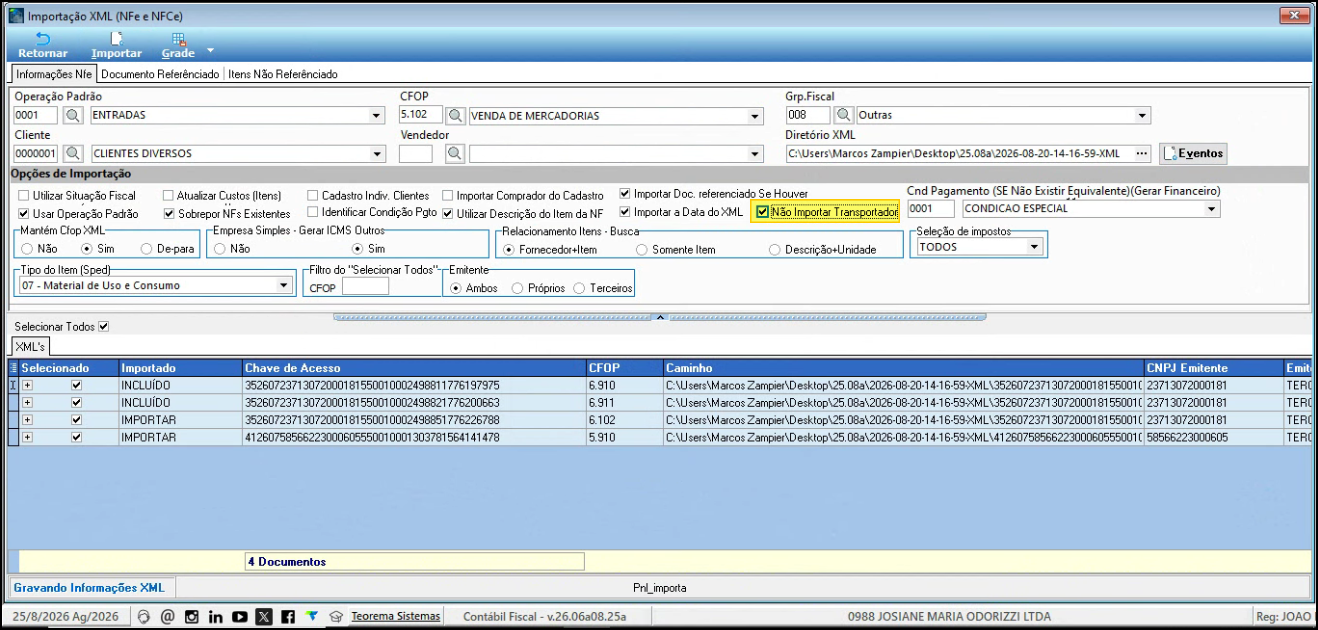The width and height of the screenshot is (1318, 630).
Task: Open Instagram icon in status bar
Action: (192, 617)
